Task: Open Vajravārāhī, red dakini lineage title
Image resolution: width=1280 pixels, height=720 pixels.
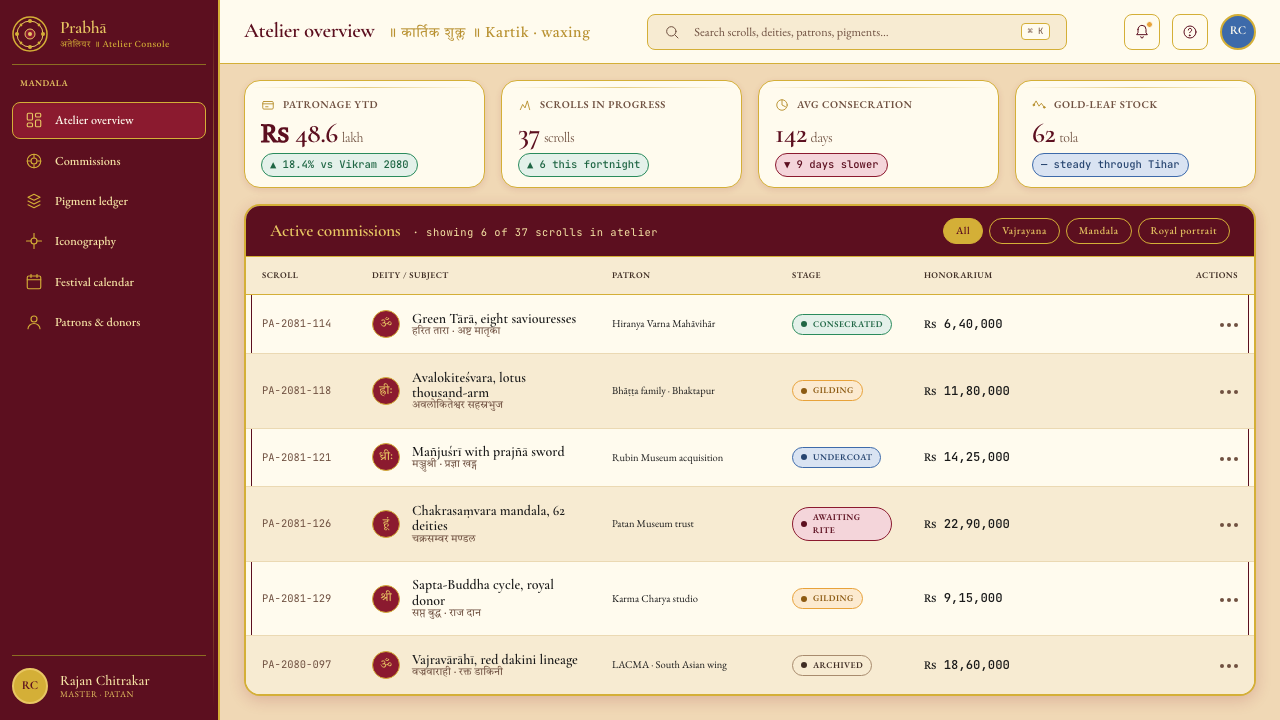Action: [495, 659]
